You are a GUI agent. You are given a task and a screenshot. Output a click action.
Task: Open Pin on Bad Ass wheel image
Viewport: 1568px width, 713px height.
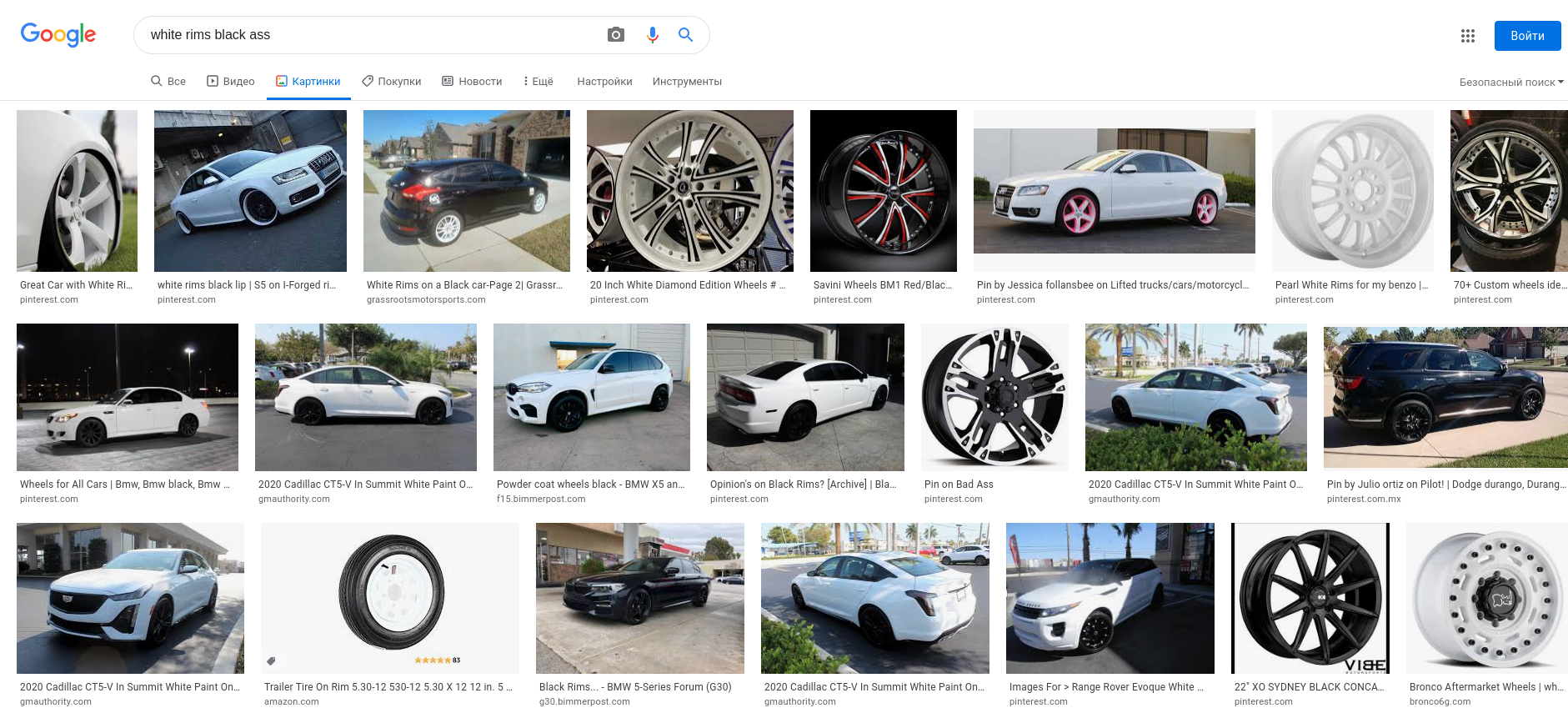[994, 398]
